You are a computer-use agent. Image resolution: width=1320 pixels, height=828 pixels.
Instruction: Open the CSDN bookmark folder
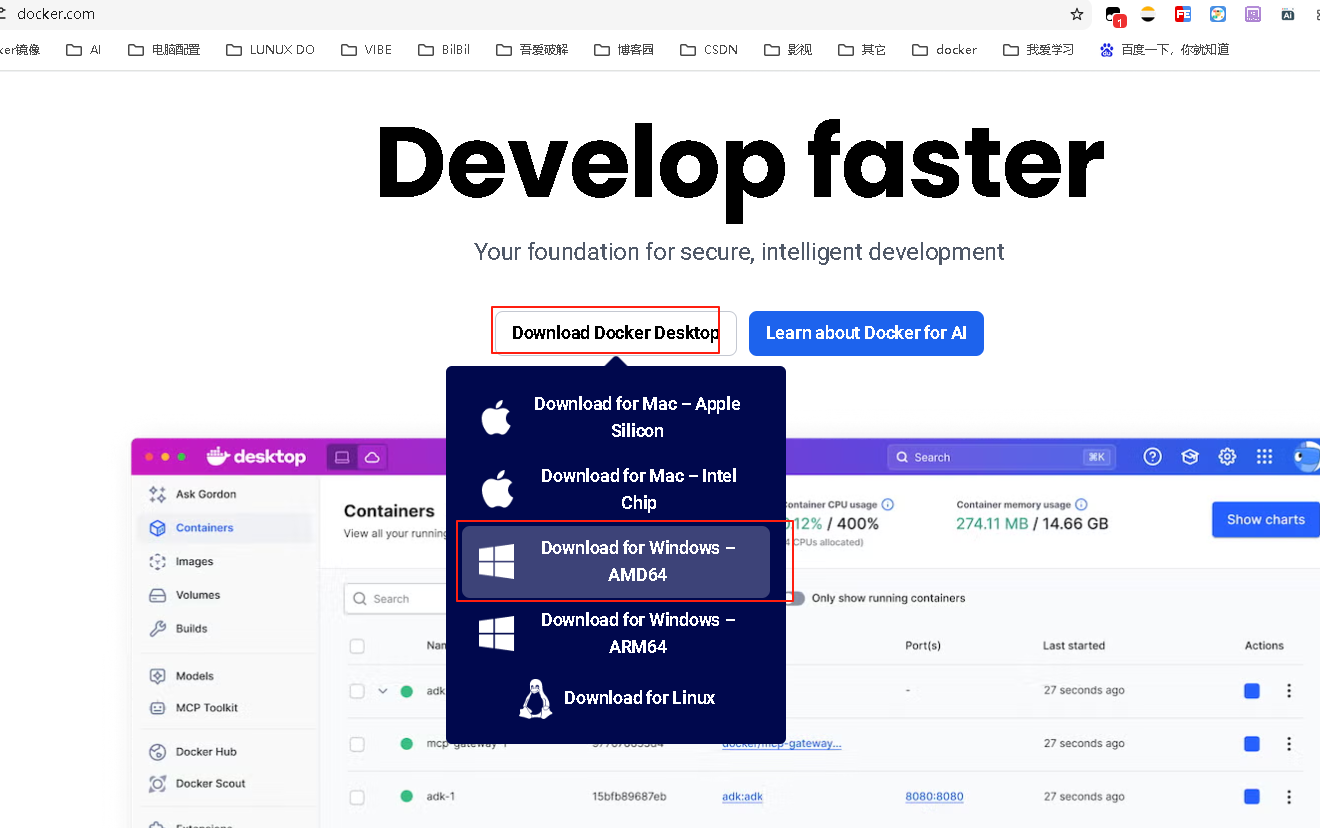coord(708,49)
